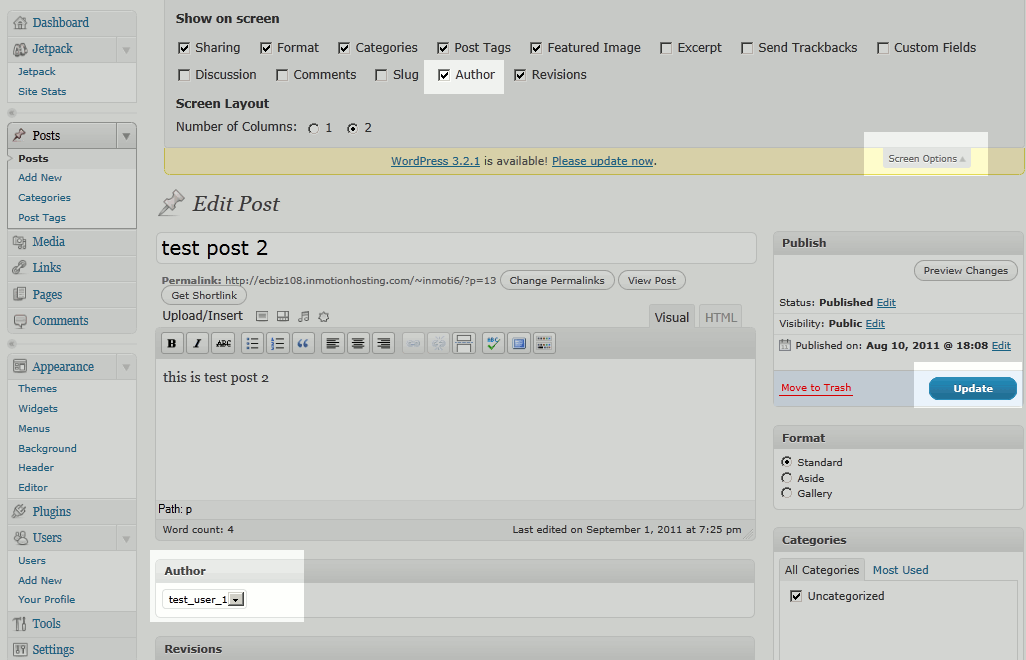The height and width of the screenshot is (660, 1026).
Task: Click the Move to Trash link
Action: 816,388
